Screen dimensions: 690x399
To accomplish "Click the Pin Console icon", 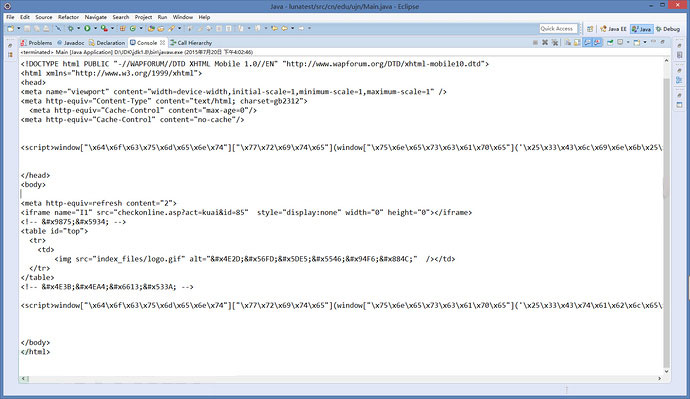I will pyautogui.click(x=610, y=42).
